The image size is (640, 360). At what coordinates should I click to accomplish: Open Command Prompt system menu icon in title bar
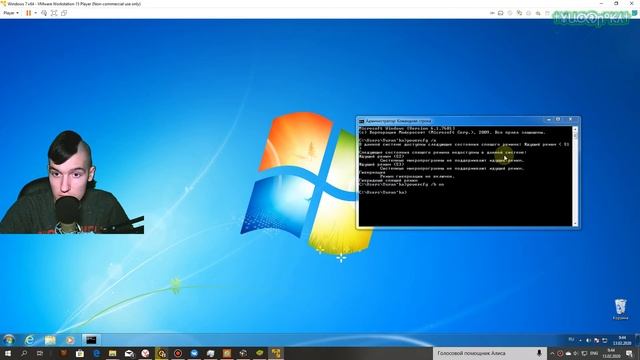(x=361, y=121)
